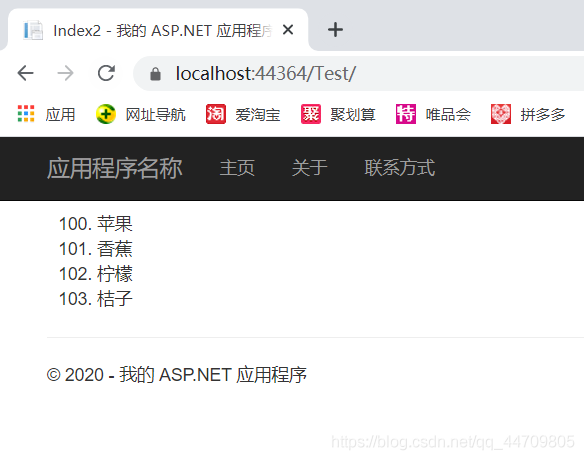This screenshot has height=460, width=584.
Task: Open the 聚划算 bookmark icon
Action: (x=311, y=114)
